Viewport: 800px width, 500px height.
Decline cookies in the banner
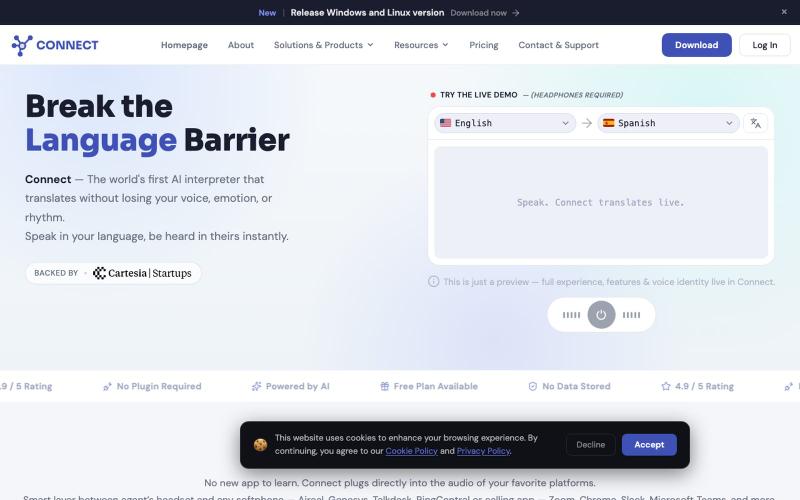pos(591,445)
